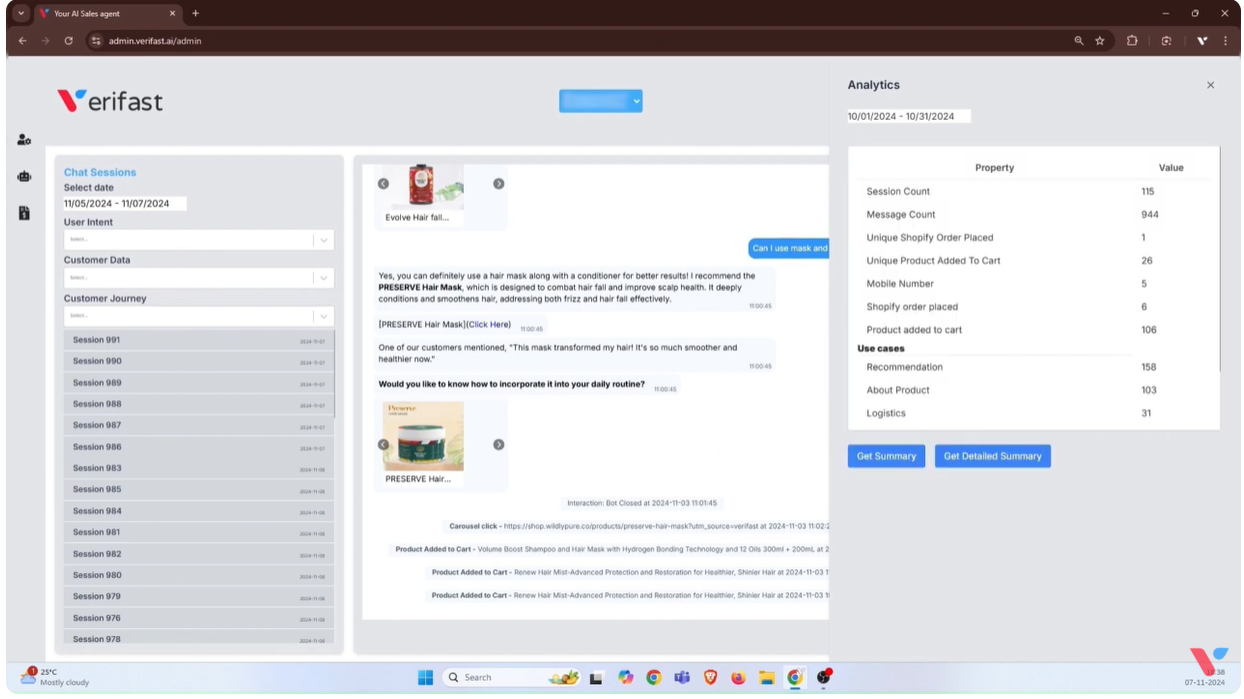Click the previous arrow on PRESERVE Hair carousel
The height and width of the screenshot is (699, 1244).
[385, 443]
